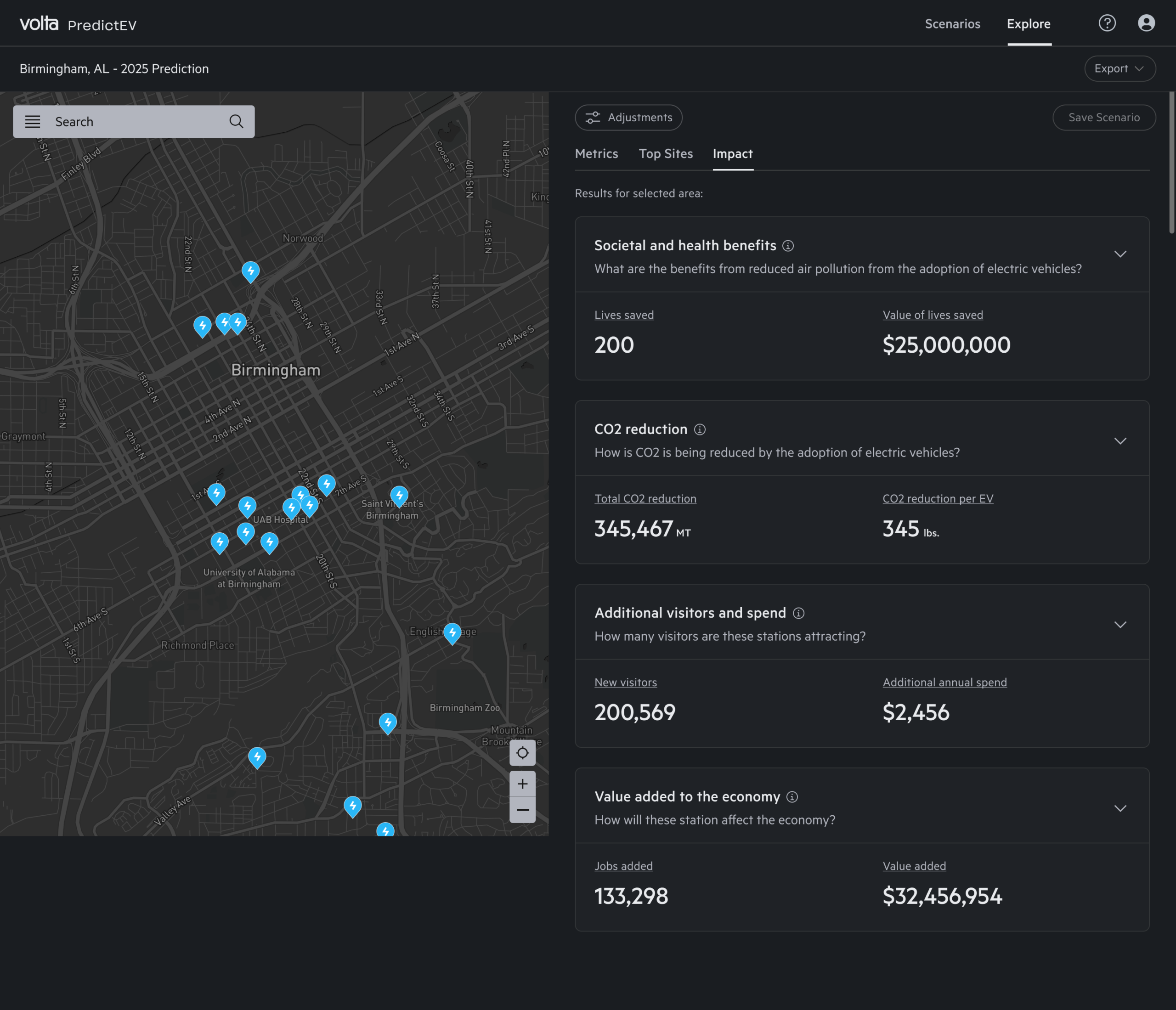Open Explore in top navigation
Image resolution: width=1176 pixels, height=1010 pixels.
1029,24
